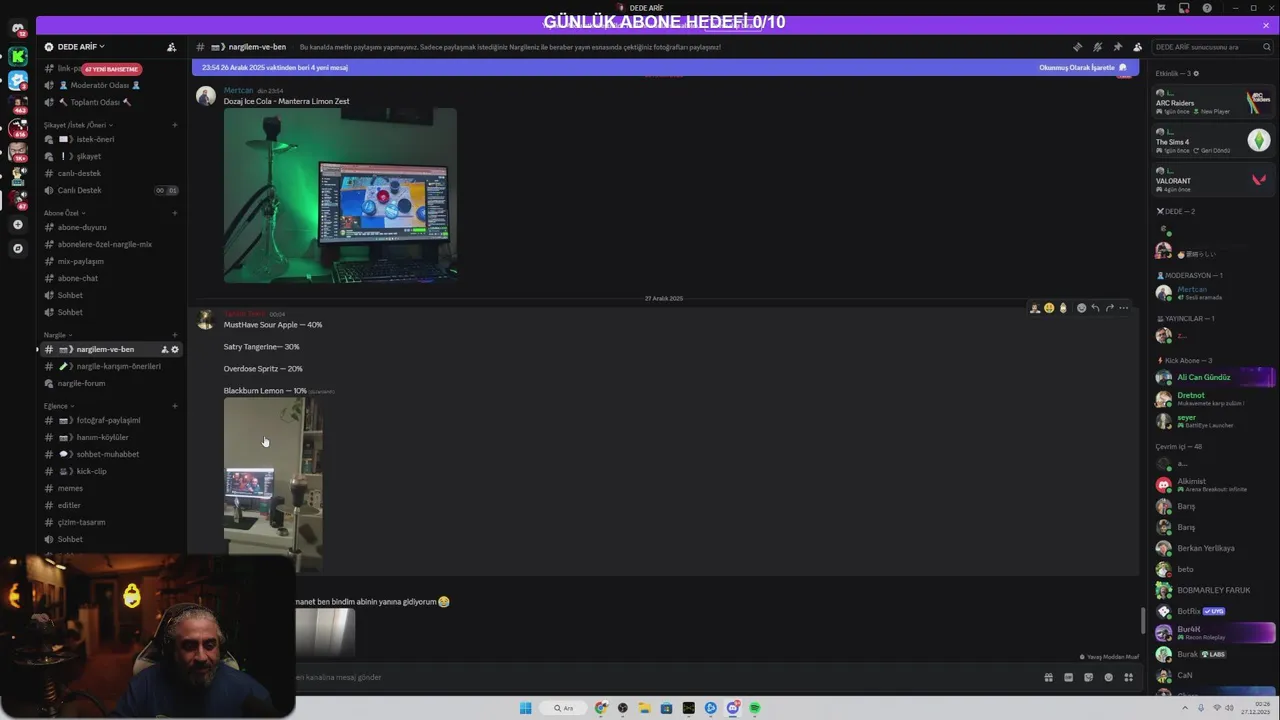Screen dimensions: 1280x720
Task: Show pinned messages in channel header
Action: [1117, 47]
